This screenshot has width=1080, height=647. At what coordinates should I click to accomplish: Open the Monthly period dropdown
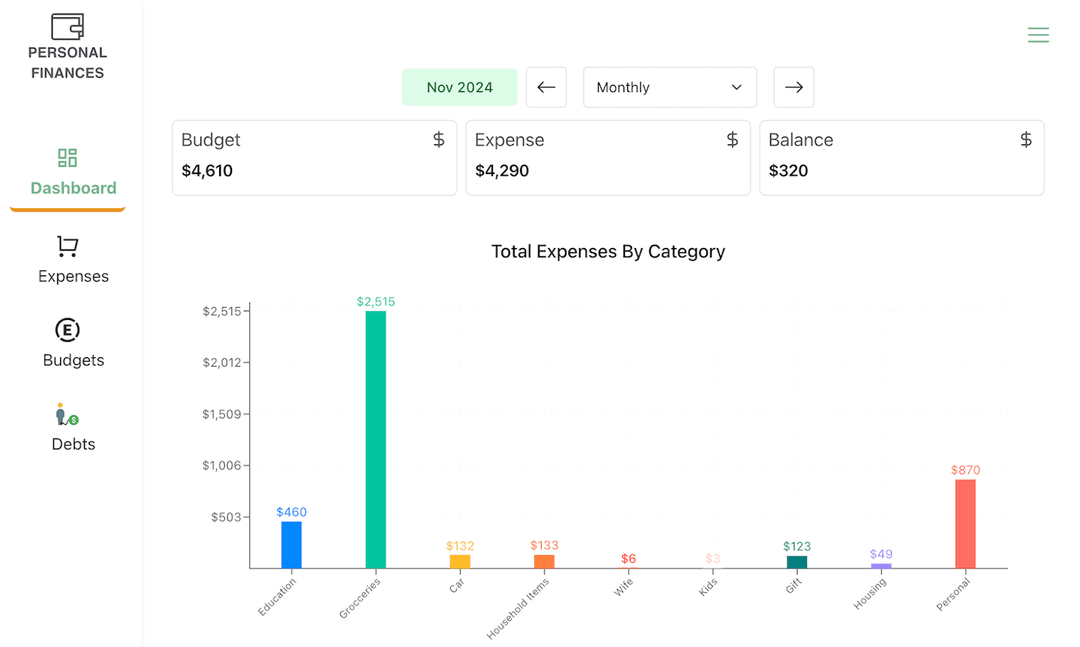click(x=669, y=87)
